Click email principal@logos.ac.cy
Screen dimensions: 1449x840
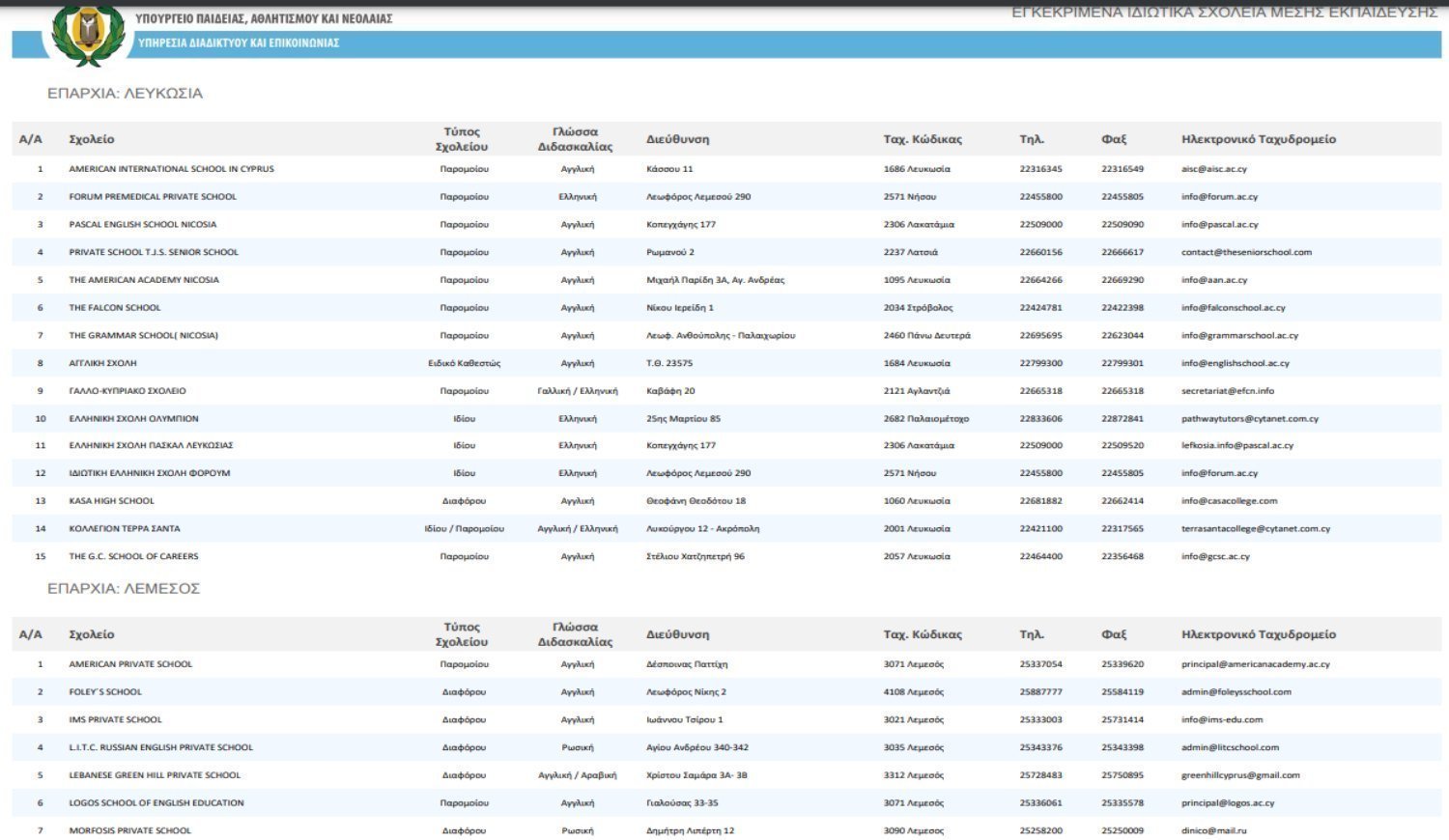(1229, 803)
